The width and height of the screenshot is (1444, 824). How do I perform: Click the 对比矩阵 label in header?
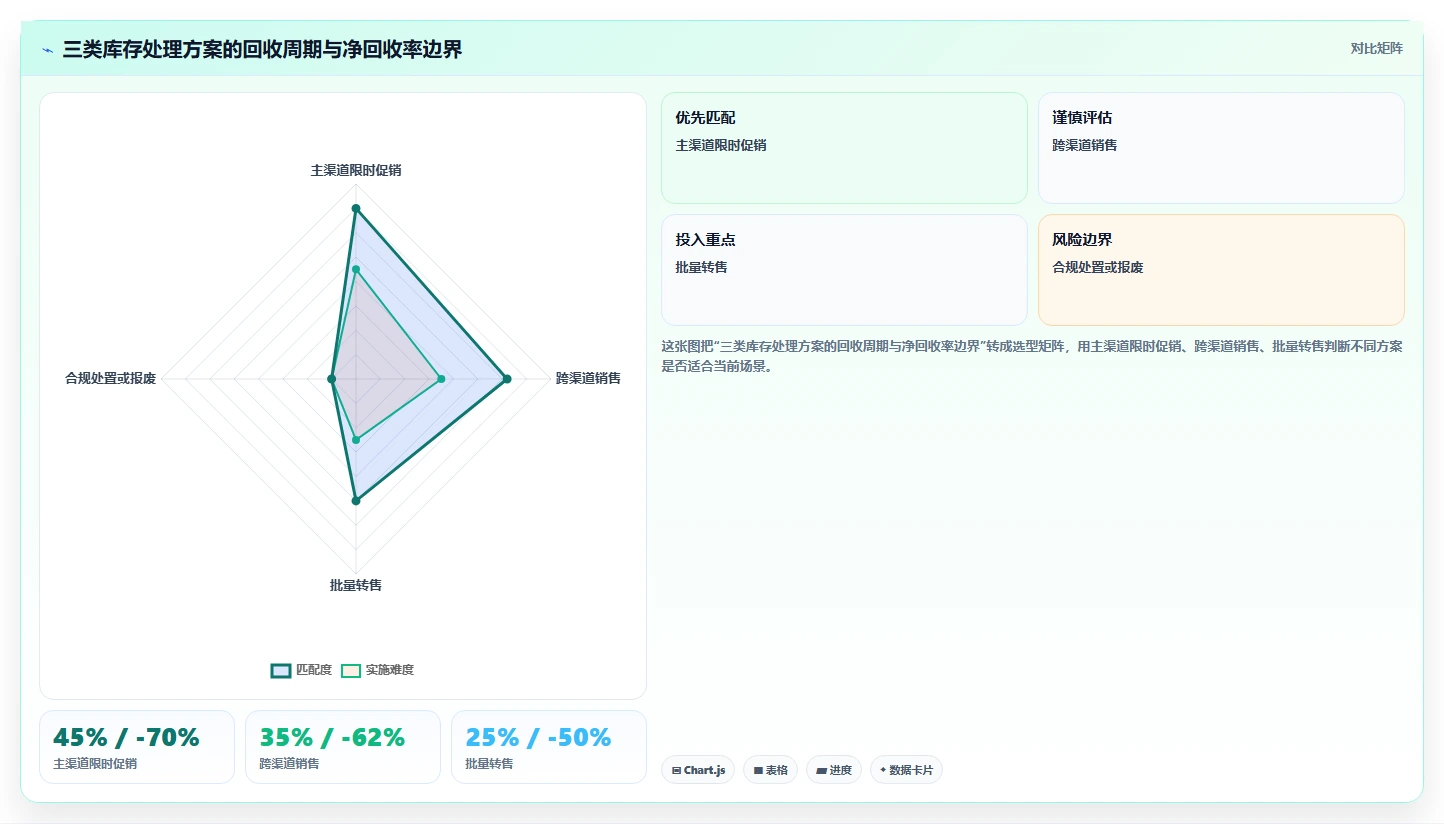pyautogui.click(x=1377, y=48)
